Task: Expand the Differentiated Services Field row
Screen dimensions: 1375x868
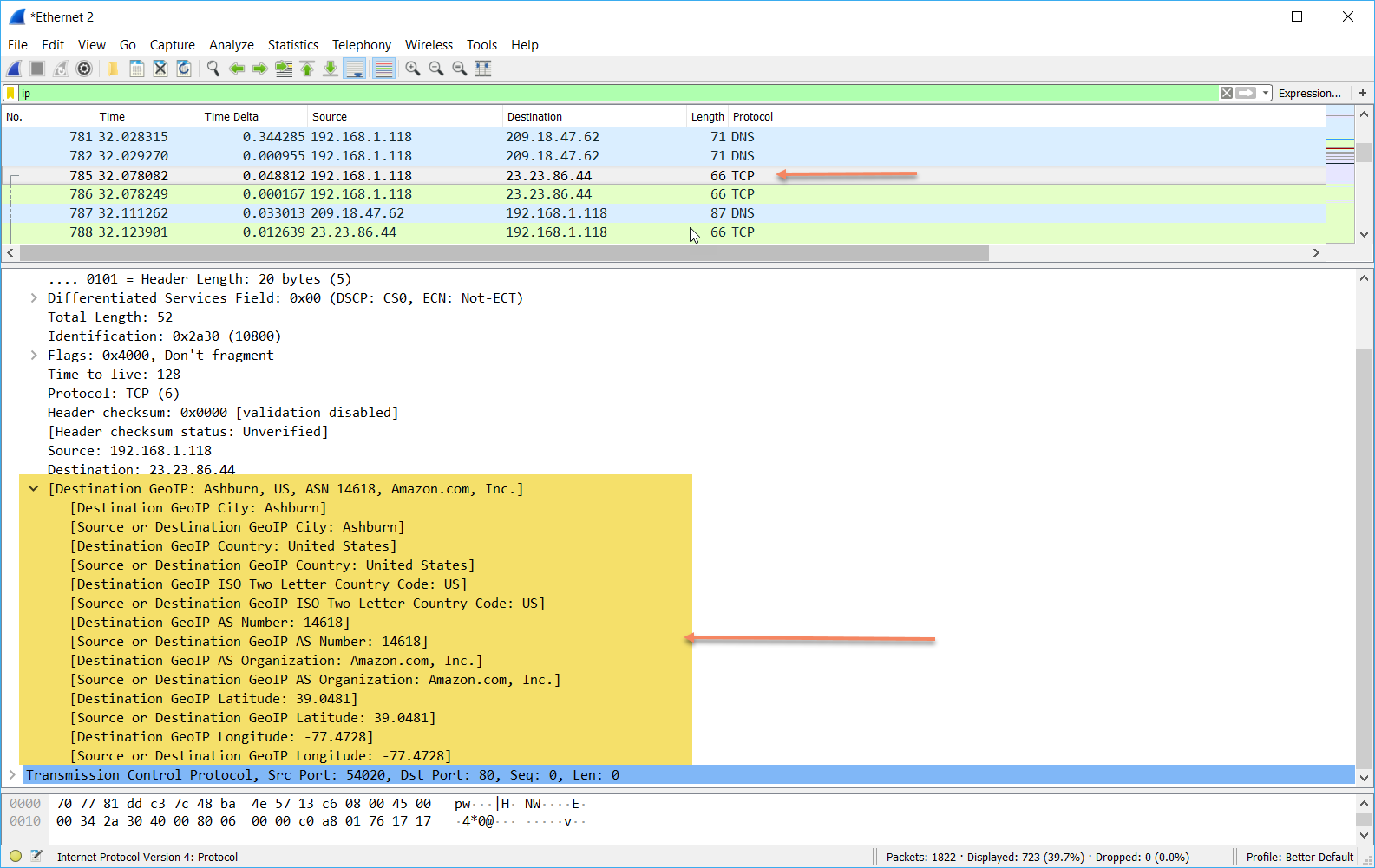Action: [34, 298]
